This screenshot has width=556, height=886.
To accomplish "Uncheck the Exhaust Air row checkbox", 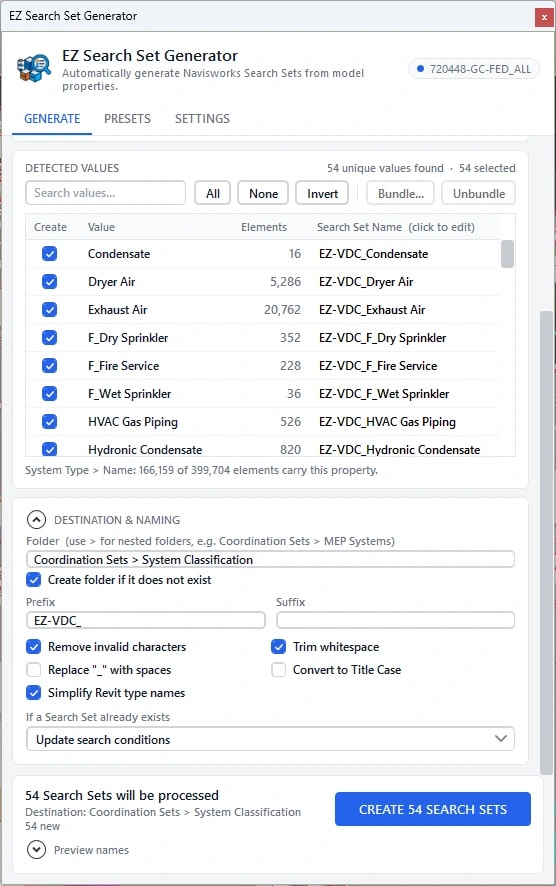I will point(50,310).
